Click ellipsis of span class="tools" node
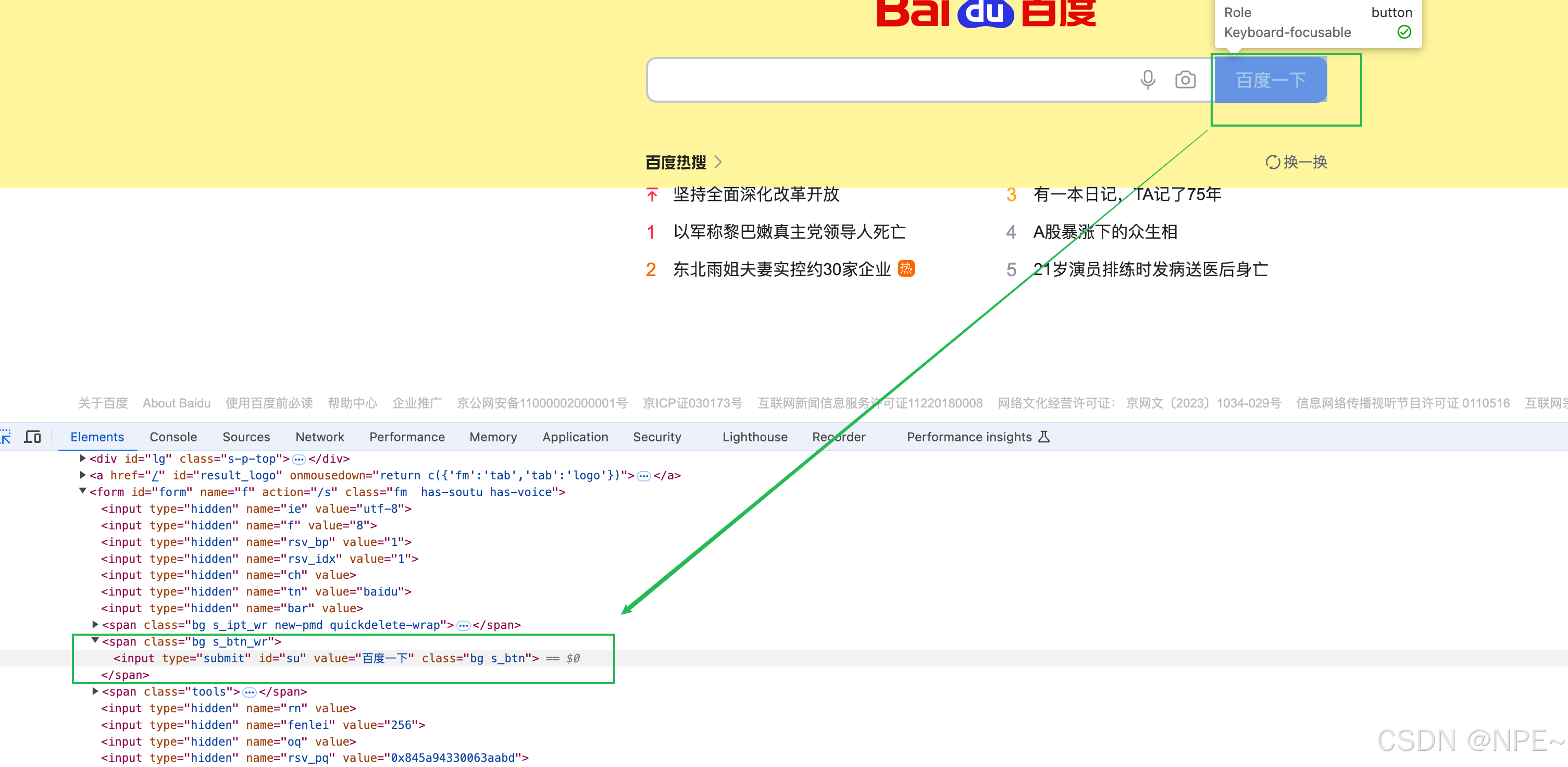1568x767 pixels. [250, 692]
